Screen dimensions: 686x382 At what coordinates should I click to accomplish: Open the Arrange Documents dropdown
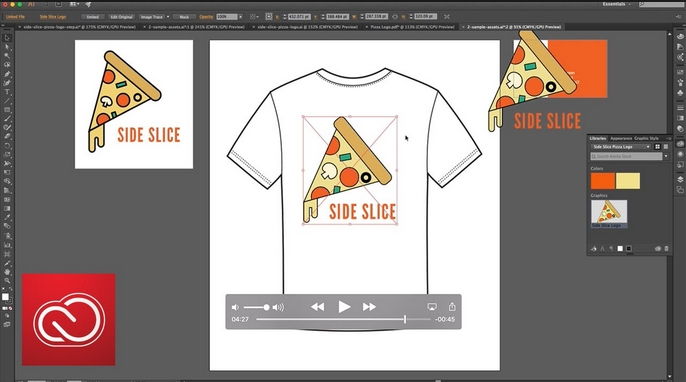[x=74, y=4]
